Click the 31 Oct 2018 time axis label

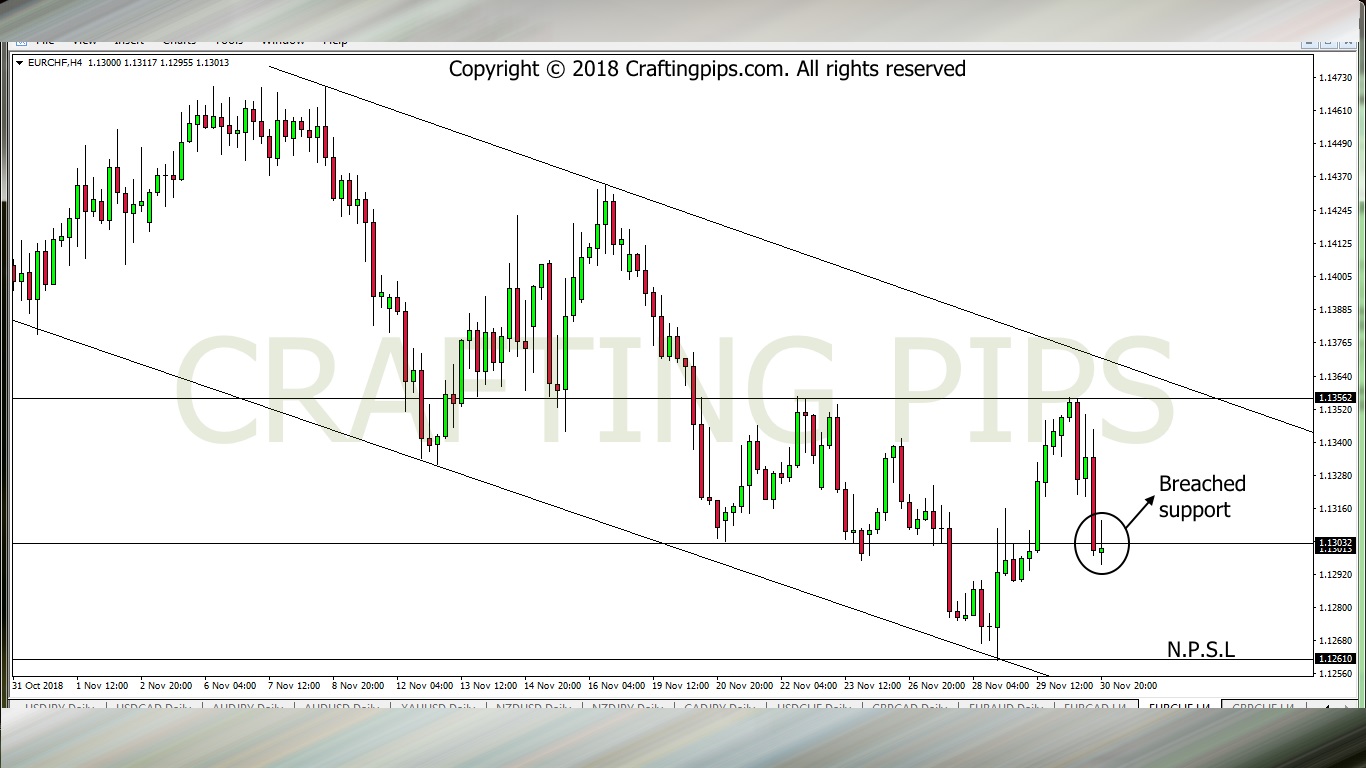[x=37, y=686]
